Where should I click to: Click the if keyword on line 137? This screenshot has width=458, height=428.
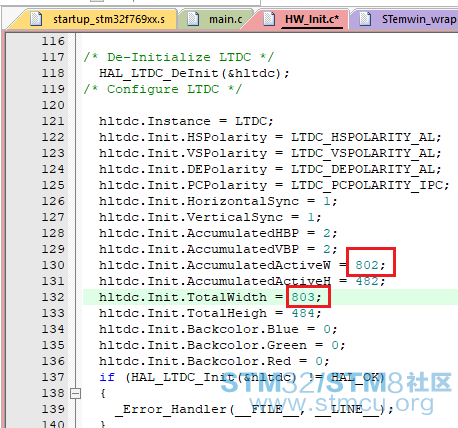[107, 377]
